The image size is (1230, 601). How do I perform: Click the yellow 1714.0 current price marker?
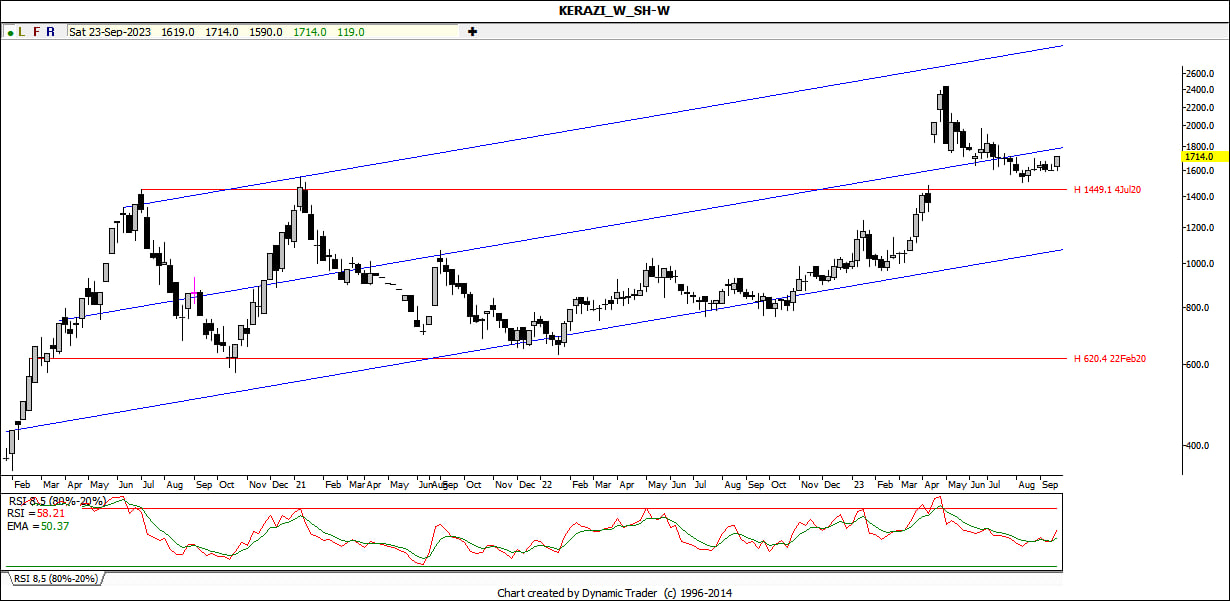1198,157
